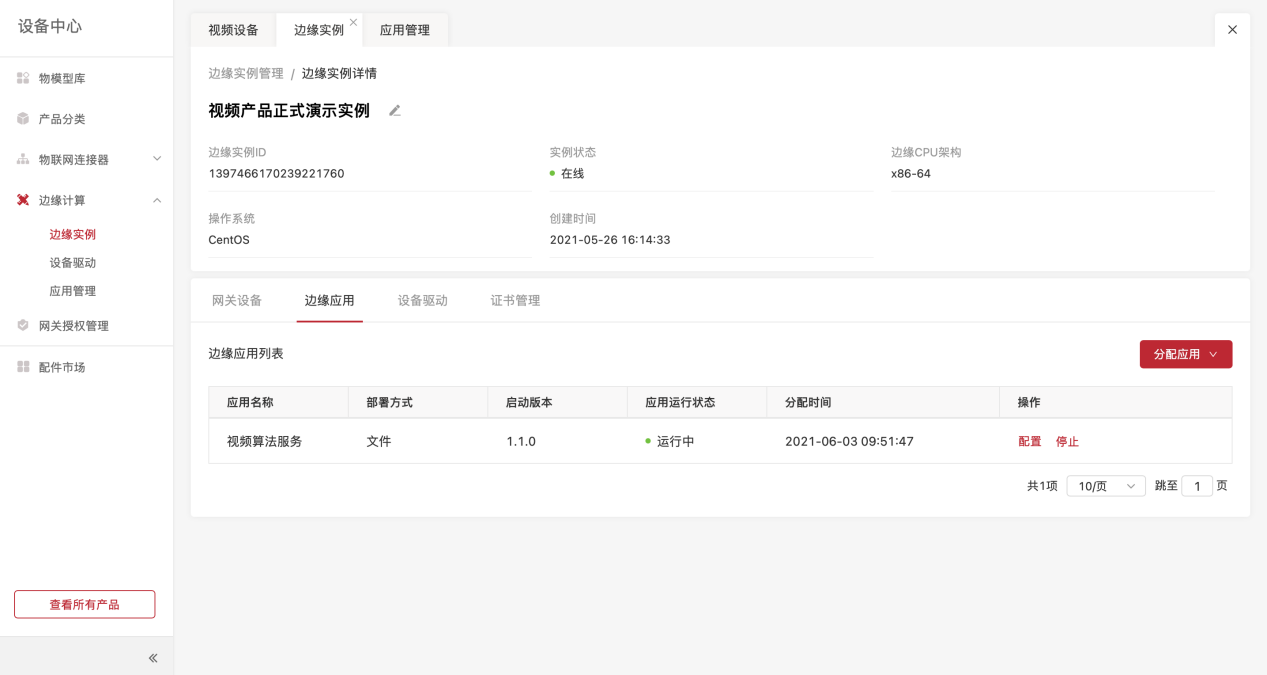Screen dimensions: 1267x675
Task: Open the 应用管理 top tab
Action: click(405, 30)
